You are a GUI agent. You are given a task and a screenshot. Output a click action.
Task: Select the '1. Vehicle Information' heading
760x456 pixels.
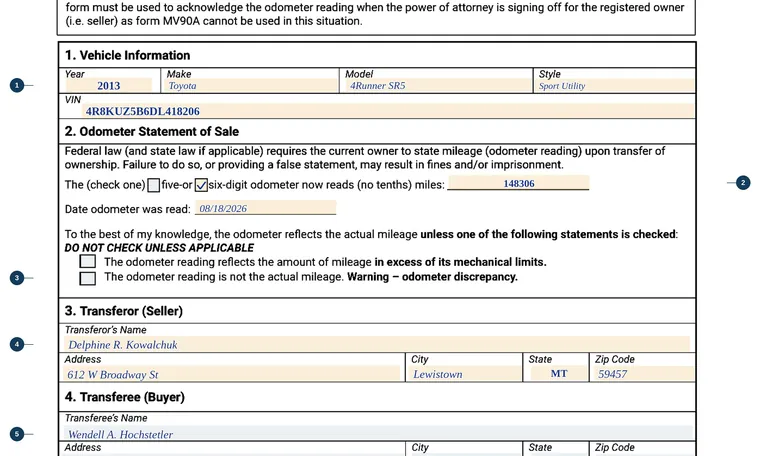point(127,55)
